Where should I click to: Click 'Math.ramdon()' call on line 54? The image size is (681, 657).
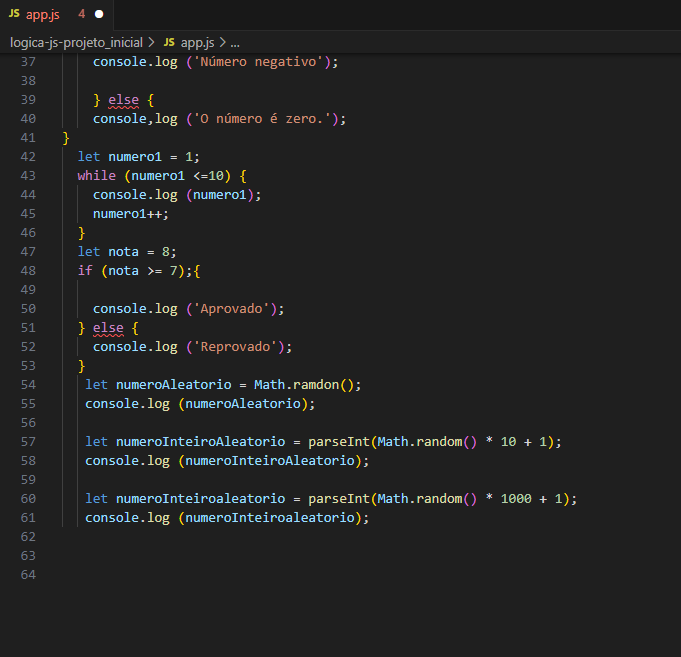click(x=304, y=385)
